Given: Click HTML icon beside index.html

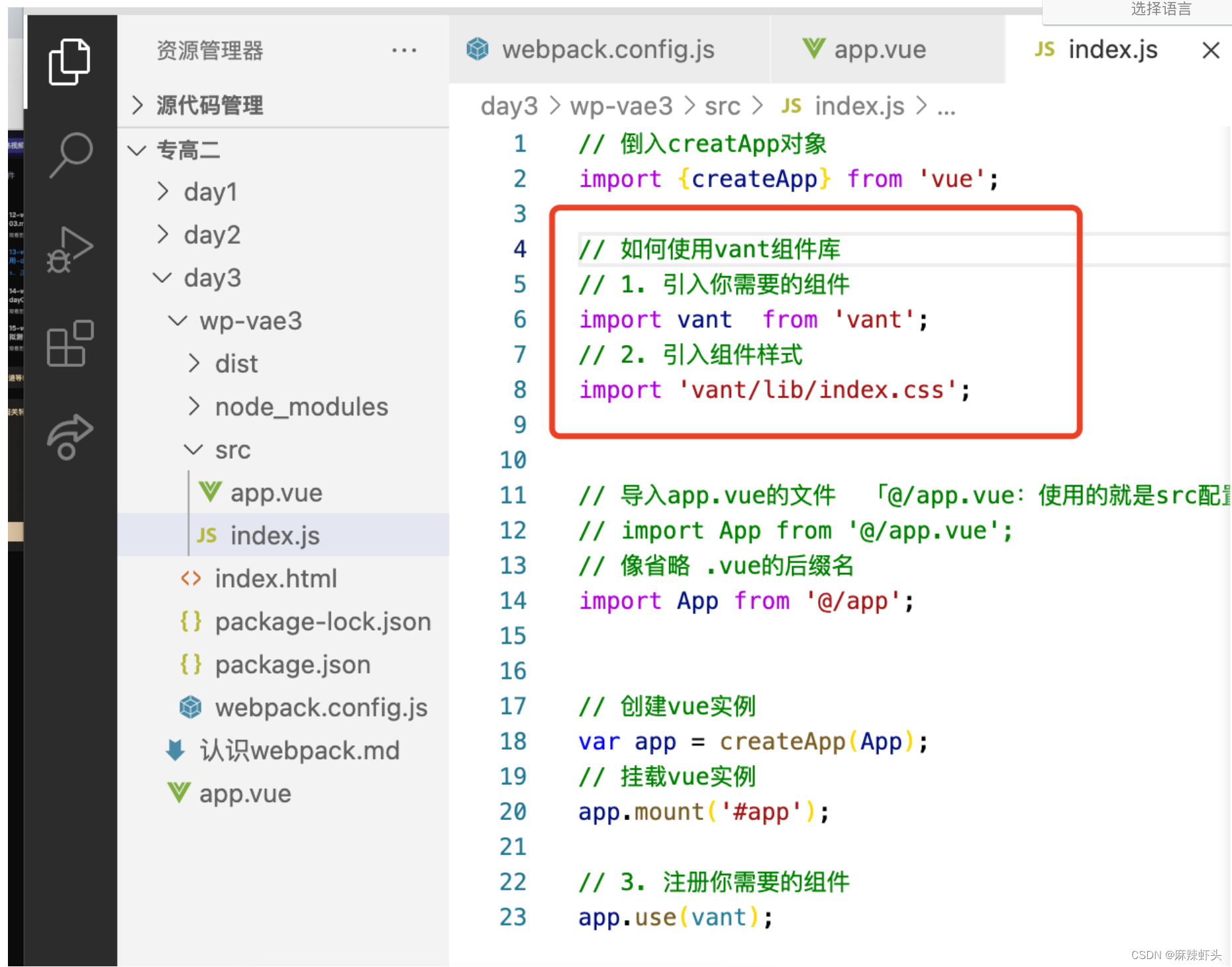Looking at the screenshot, I should click(191, 578).
